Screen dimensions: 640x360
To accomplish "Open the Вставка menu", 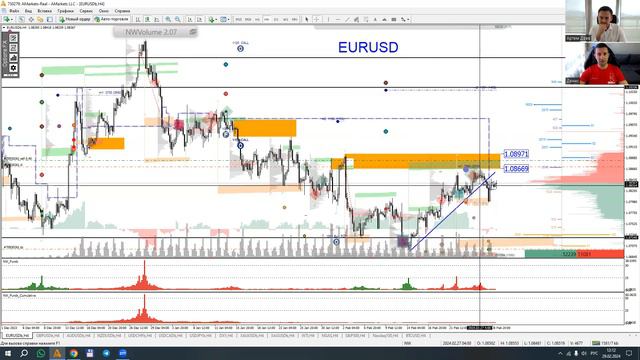I will pos(44,11).
